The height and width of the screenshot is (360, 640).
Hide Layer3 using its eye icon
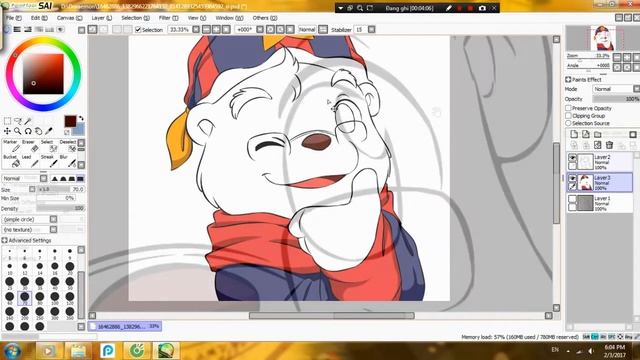(x=572, y=178)
